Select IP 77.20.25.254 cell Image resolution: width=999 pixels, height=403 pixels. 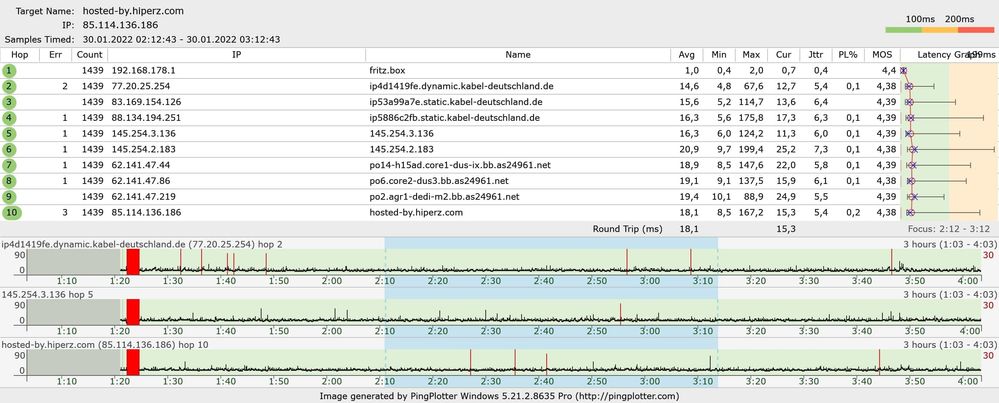pyautogui.click(x=140, y=86)
